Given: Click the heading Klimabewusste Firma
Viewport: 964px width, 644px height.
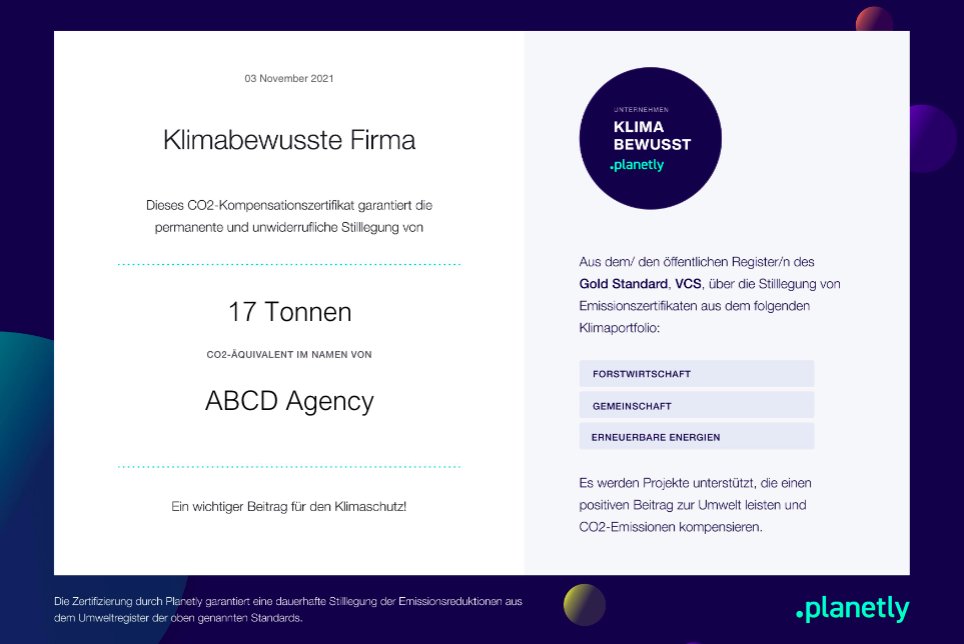Looking at the screenshot, I should 289,140.
